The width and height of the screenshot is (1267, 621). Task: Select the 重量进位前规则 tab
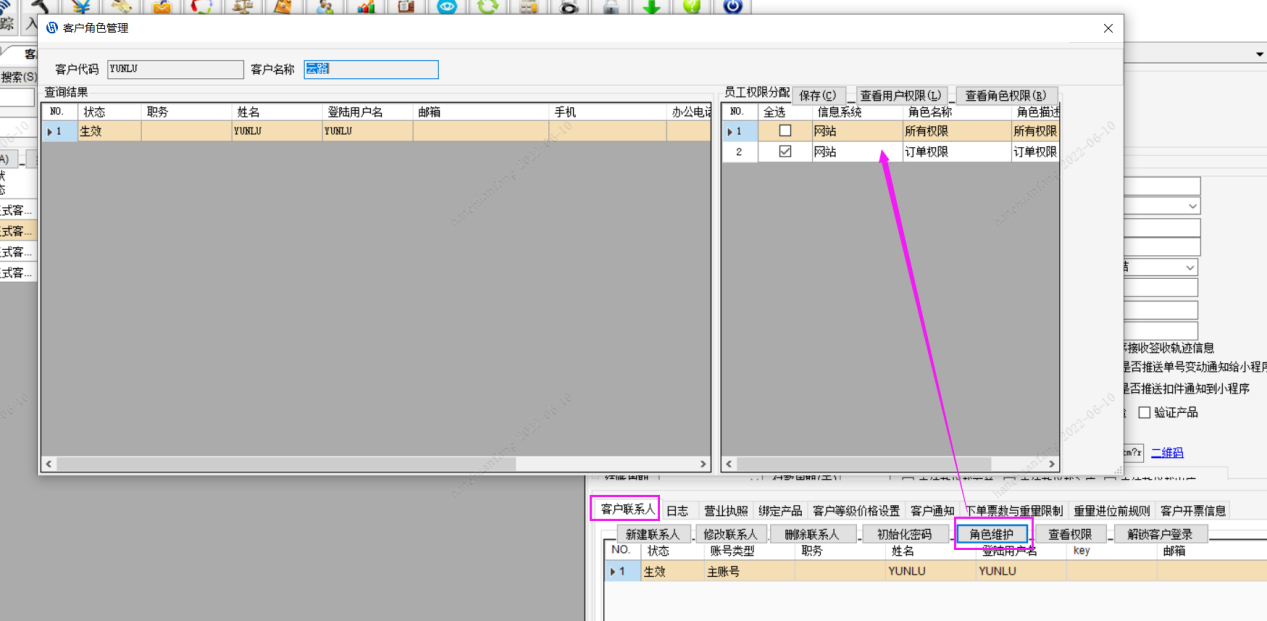pyautogui.click(x=1112, y=510)
